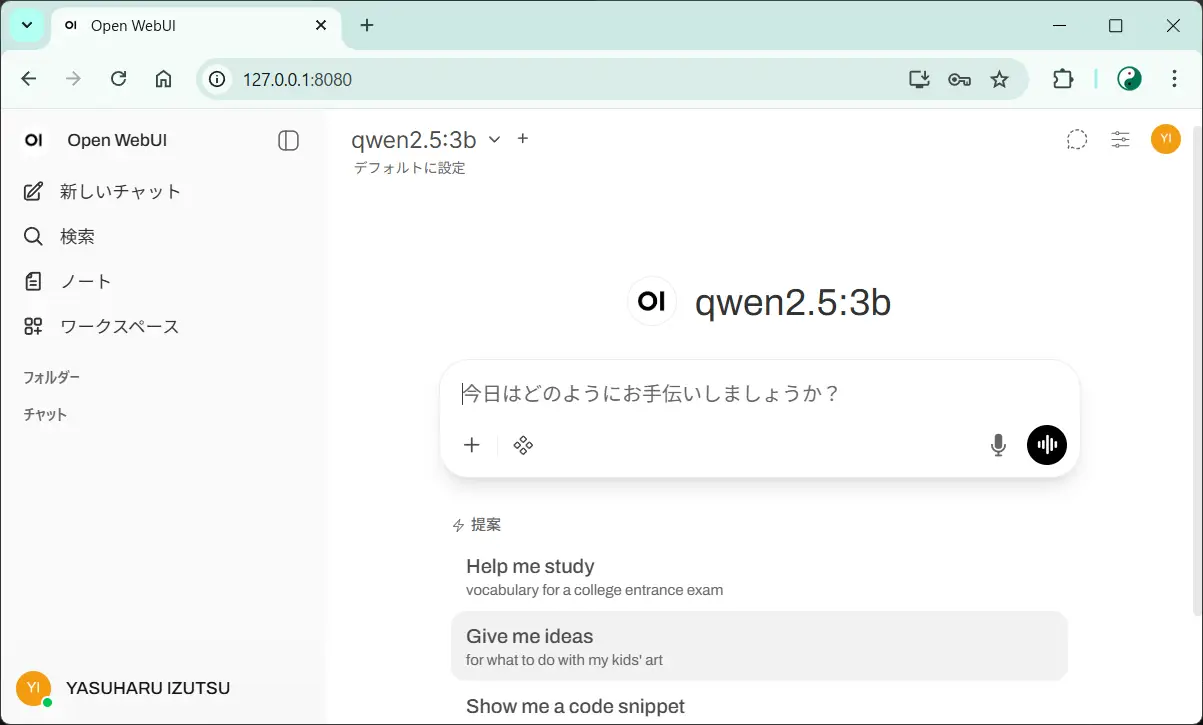This screenshot has height=725, width=1203.
Task: Click the qwen2.5:3b model heading logo
Action: pyautogui.click(x=652, y=301)
